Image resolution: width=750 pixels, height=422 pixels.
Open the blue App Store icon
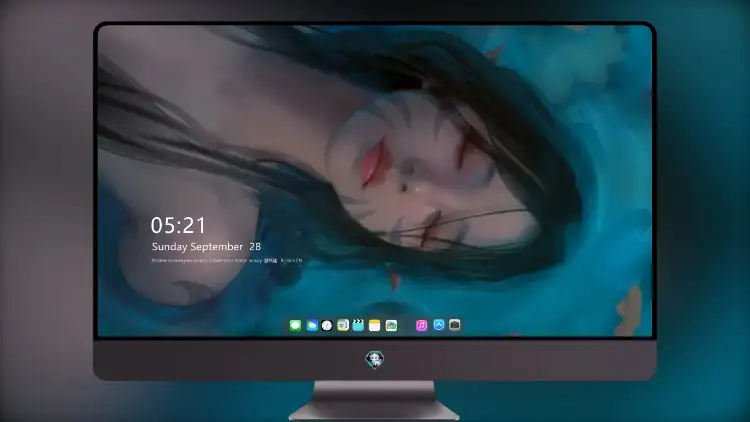click(439, 325)
